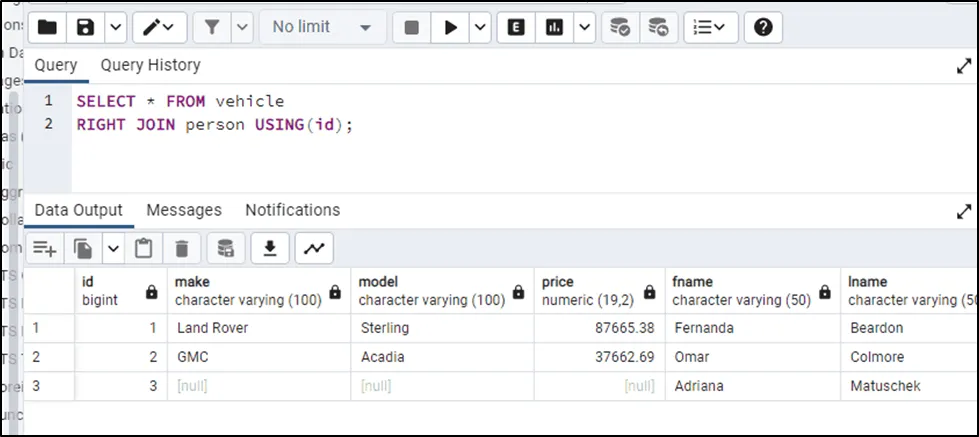Screen dimensions: 979x437
Task: Click the Graph Visualiser line chart icon
Action: 314,248
